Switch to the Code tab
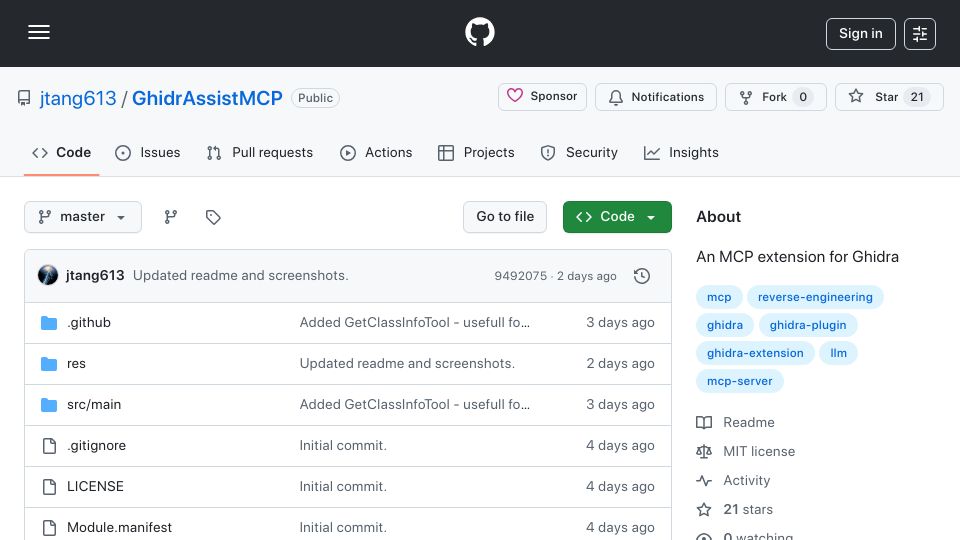This screenshot has width=960, height=540. tap(61, 152)
